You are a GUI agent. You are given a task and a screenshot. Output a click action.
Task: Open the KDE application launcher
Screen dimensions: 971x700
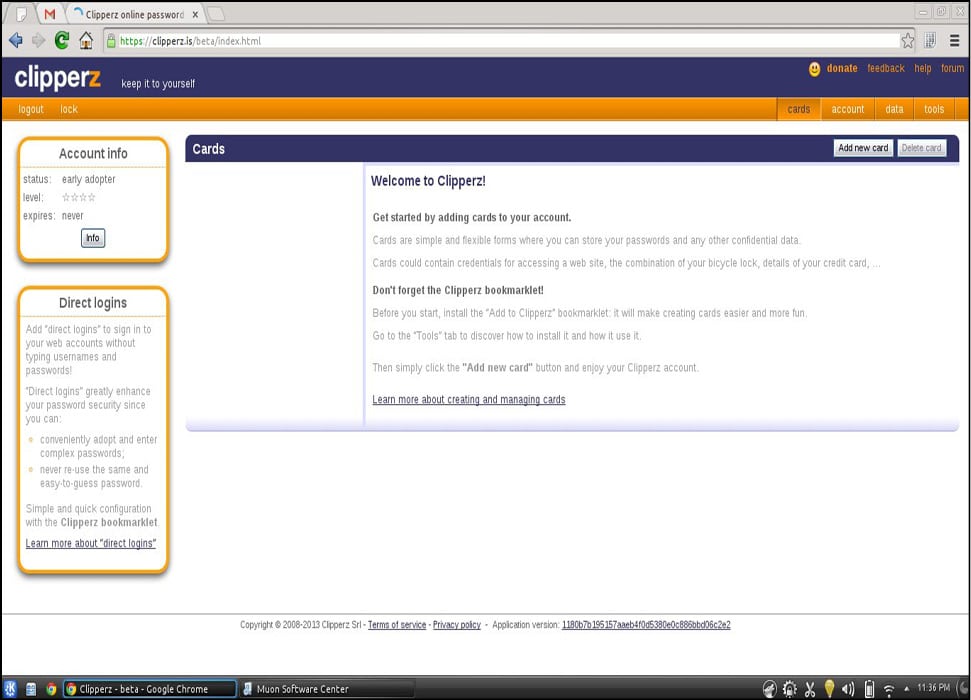(11, 689)
